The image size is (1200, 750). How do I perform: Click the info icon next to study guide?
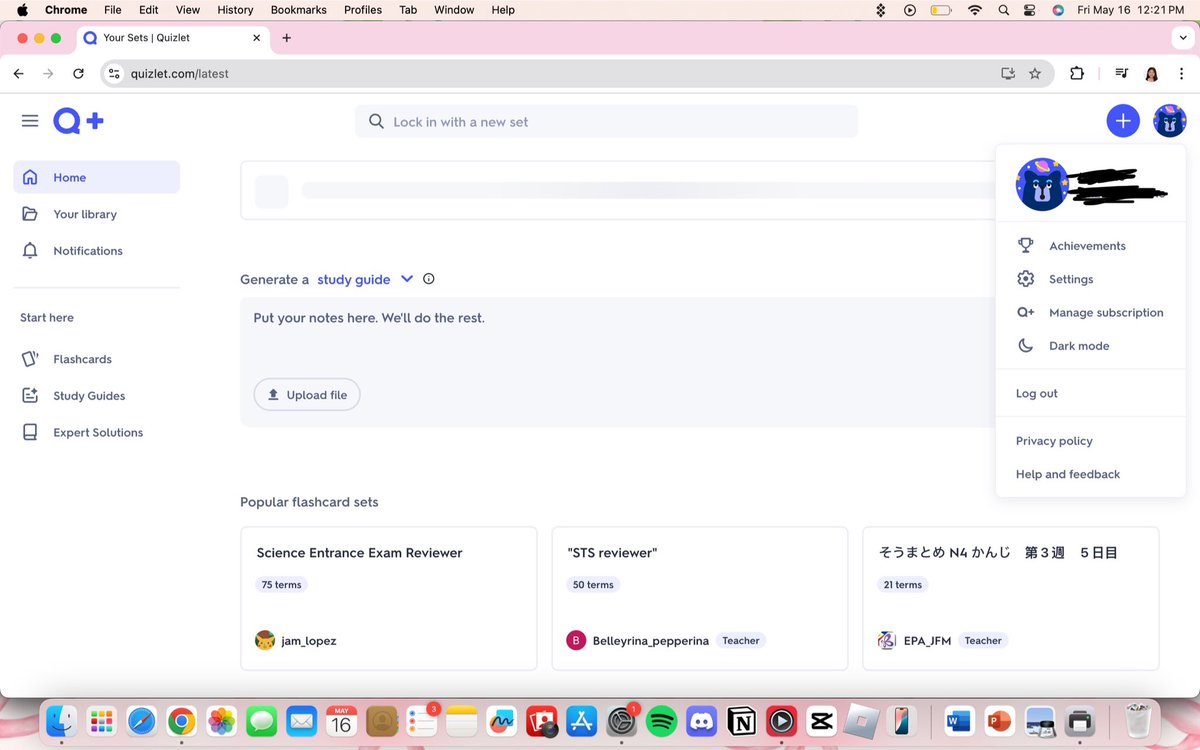click(429, 279)
